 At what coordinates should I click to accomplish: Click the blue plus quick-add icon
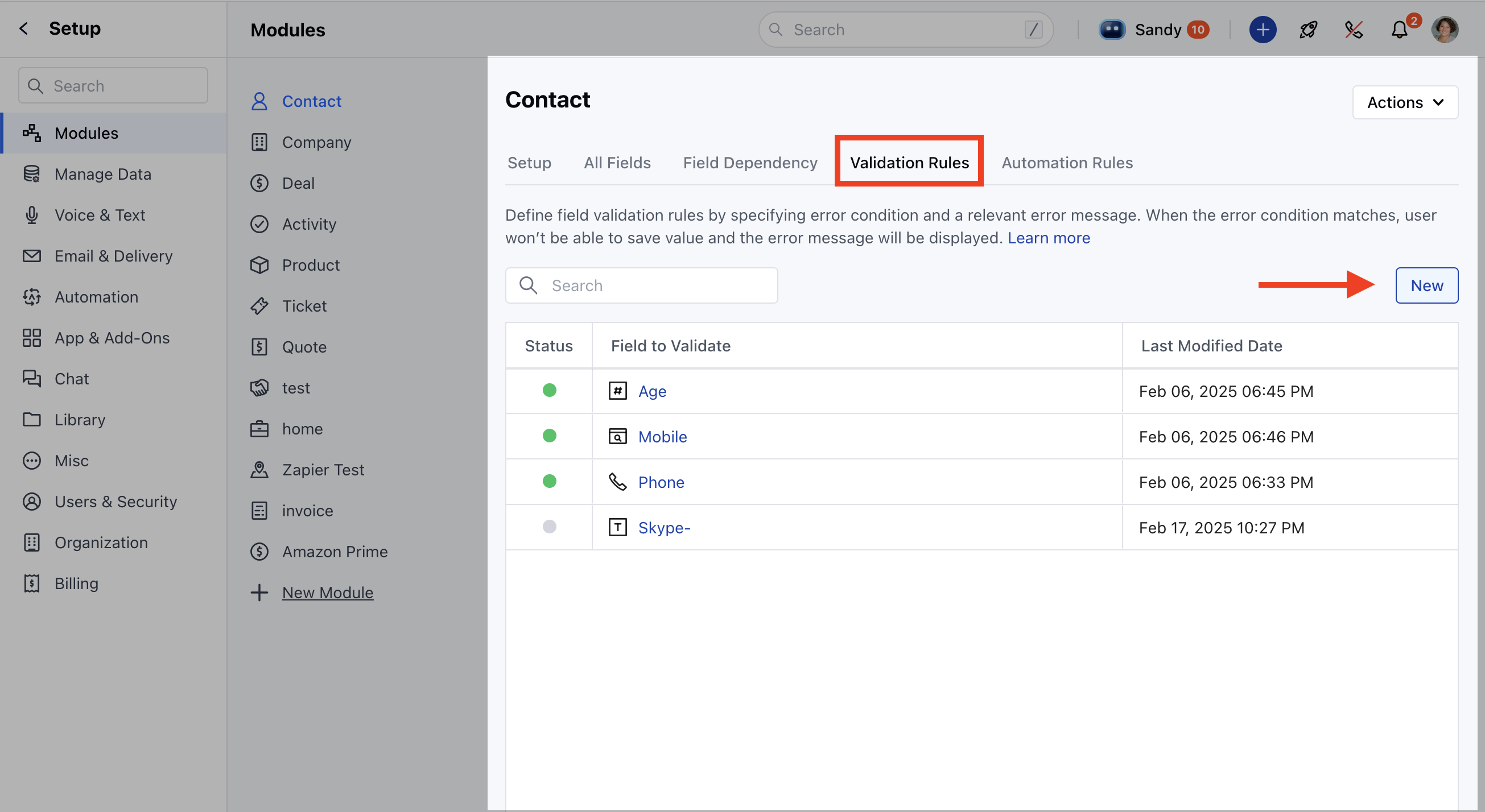1263,30
